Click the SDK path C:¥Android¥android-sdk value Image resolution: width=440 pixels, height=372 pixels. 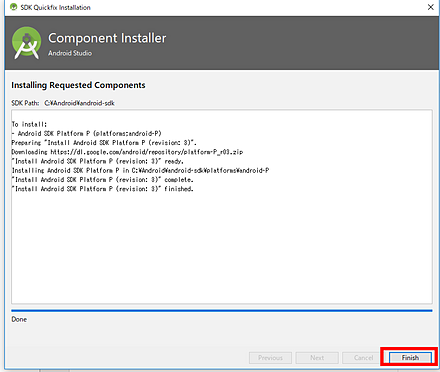(x=79, y=103)
